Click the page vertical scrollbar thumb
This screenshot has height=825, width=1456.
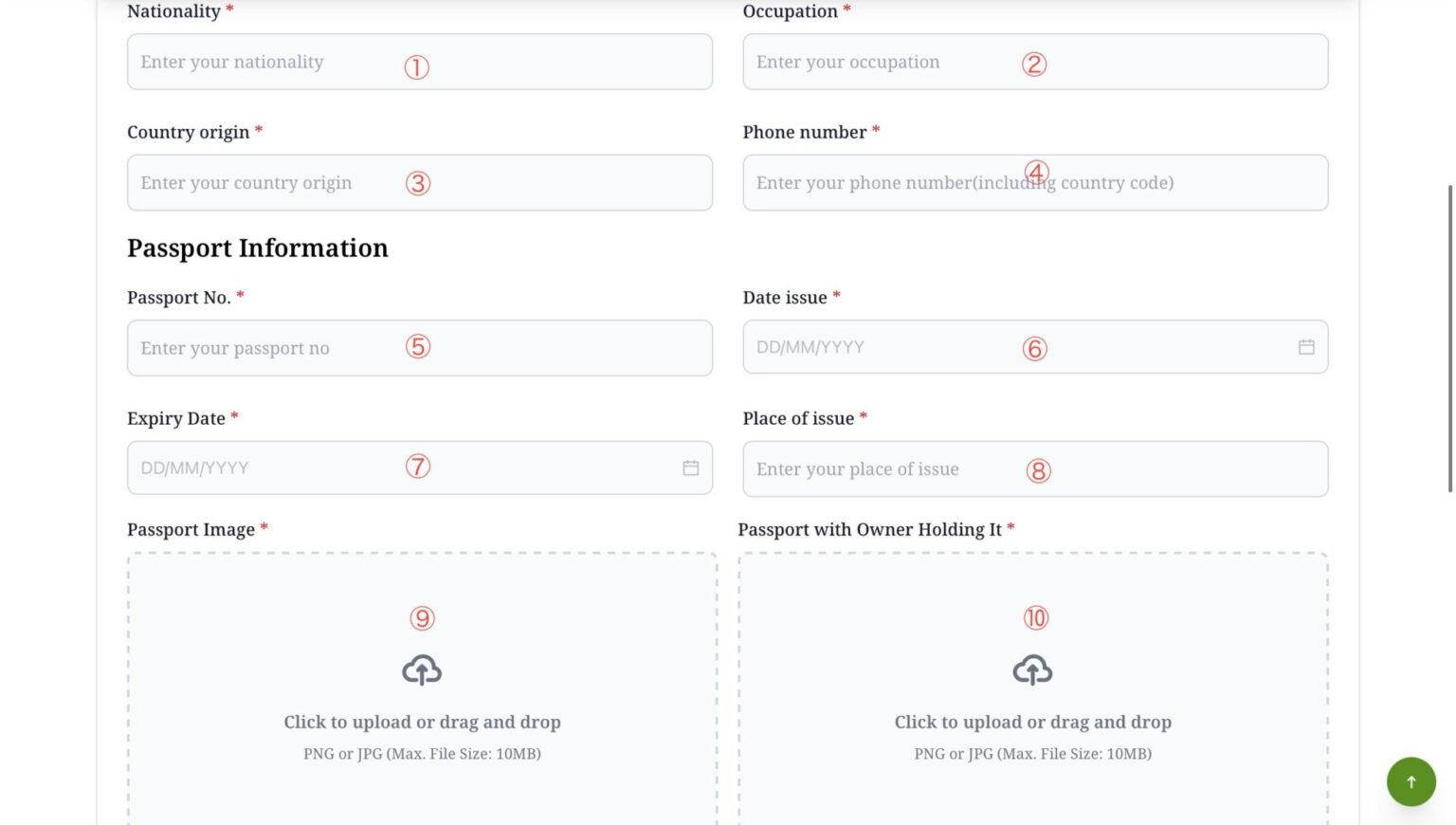coord(1449,338)
